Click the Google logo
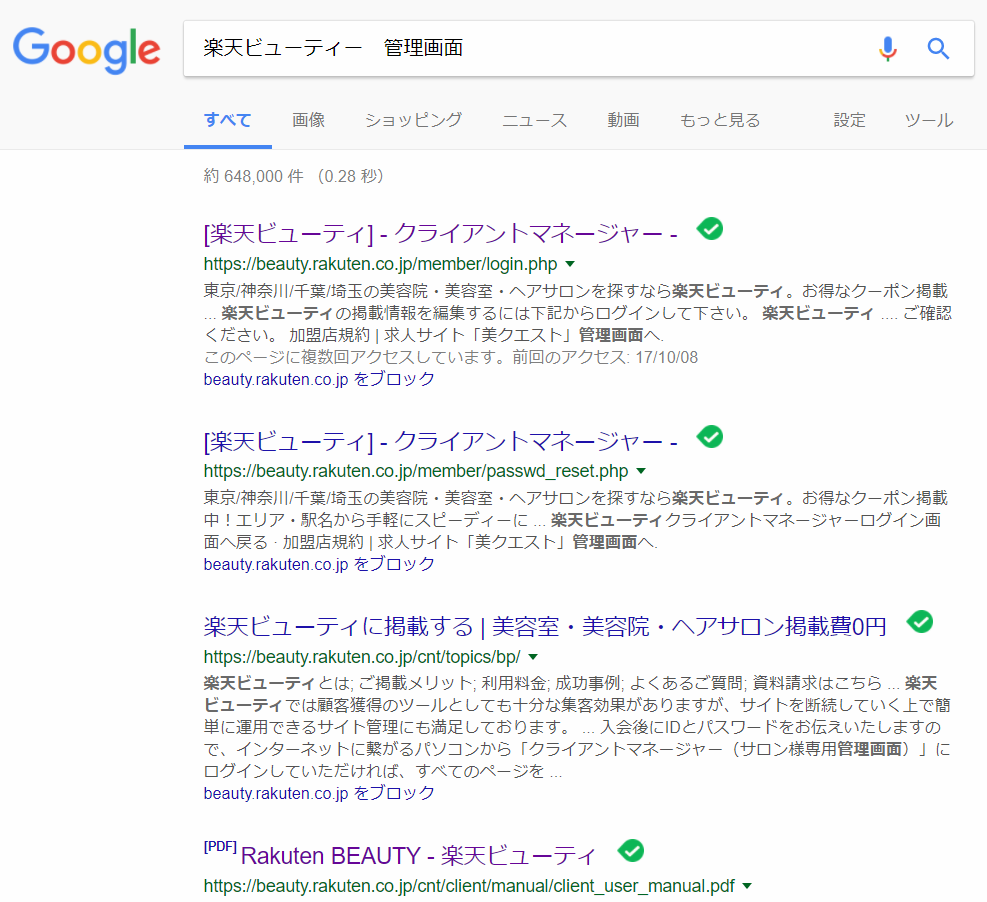The height and width of the screenshot is (902, 987). (x=87, y=50)
